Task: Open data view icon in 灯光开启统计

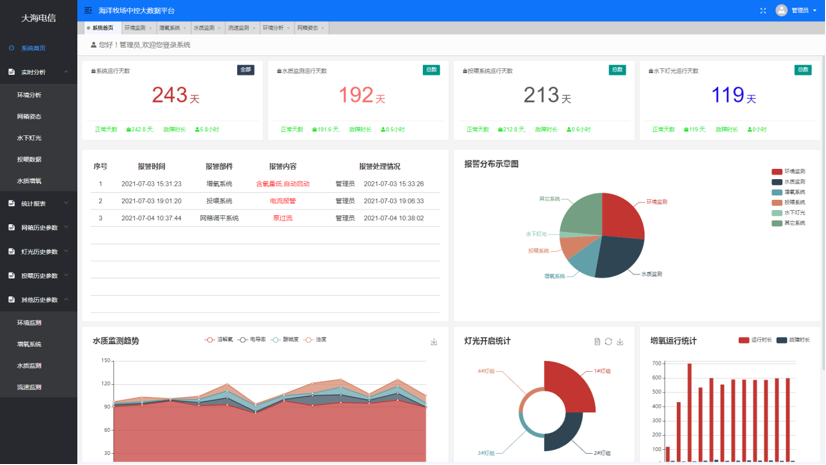Action: point(597,342)
